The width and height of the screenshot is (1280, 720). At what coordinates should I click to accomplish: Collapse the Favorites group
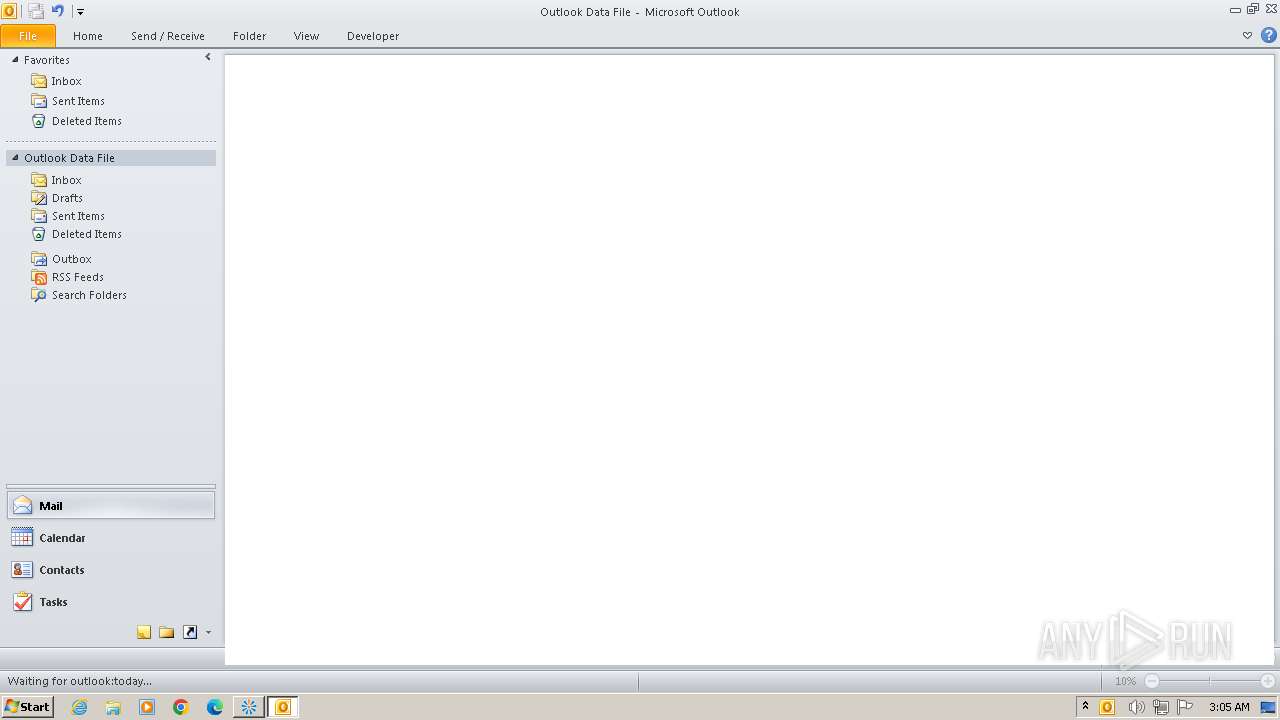pyautogui.click(x=15, y=60)
